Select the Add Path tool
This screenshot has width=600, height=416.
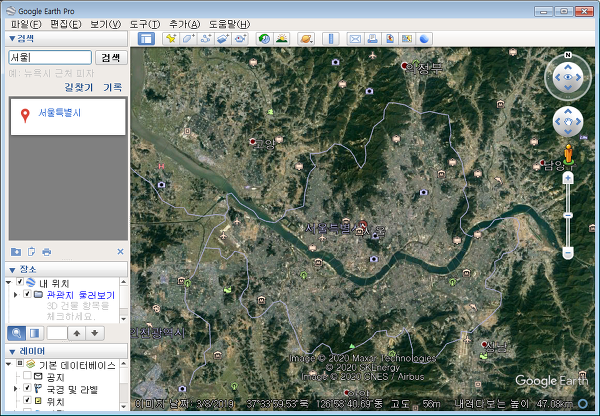coord(206,39)
